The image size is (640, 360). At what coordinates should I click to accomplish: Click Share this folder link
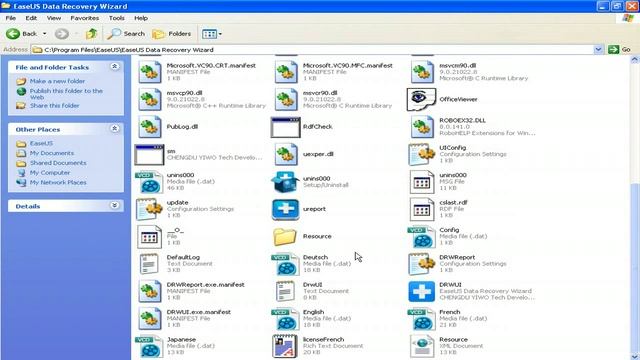[54, 106]
